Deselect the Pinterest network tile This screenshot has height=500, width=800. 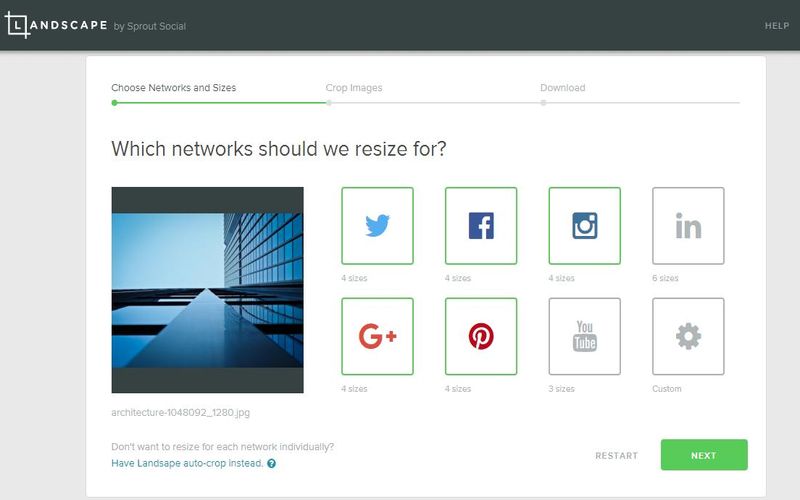point(481,336)
